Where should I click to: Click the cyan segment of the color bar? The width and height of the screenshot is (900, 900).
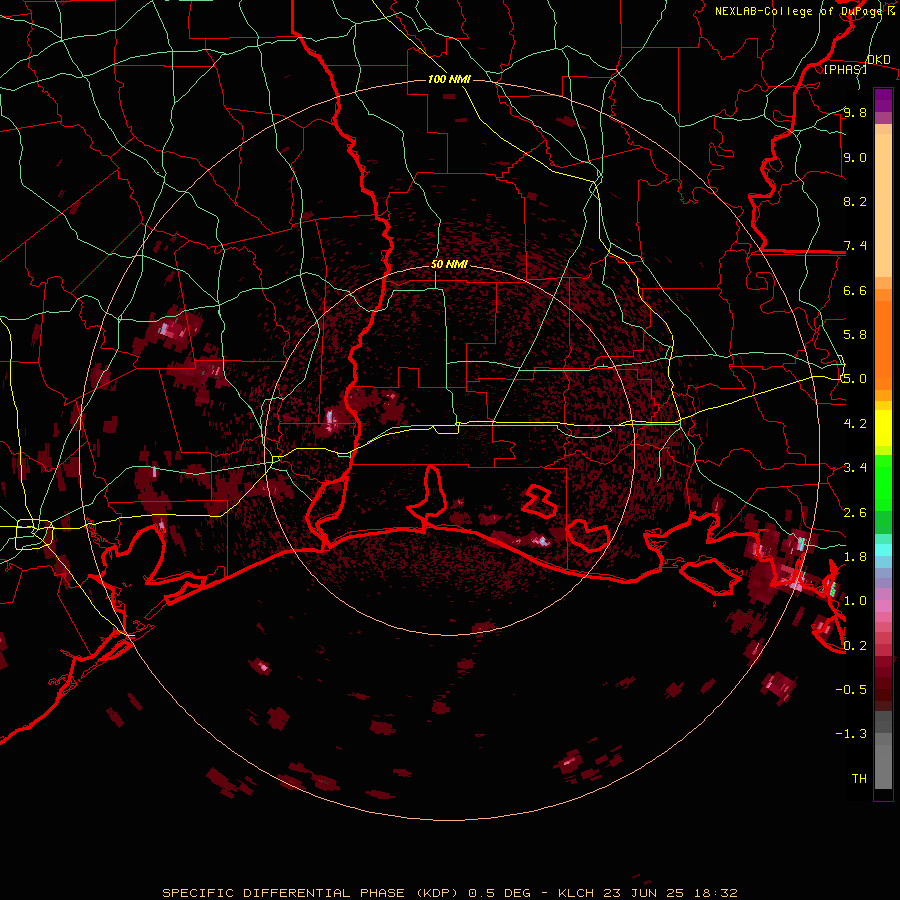pyautogui.click(x=883, y=550)
